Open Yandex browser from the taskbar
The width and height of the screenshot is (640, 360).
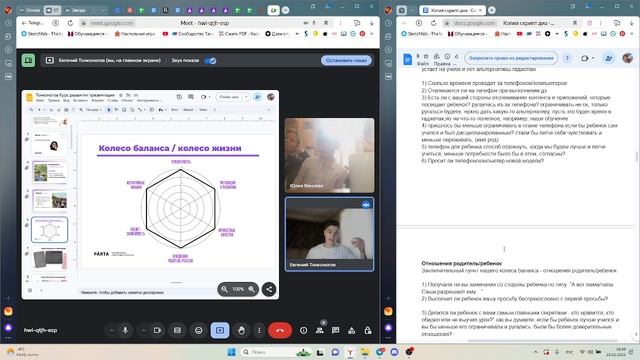[x=350, y=352]
